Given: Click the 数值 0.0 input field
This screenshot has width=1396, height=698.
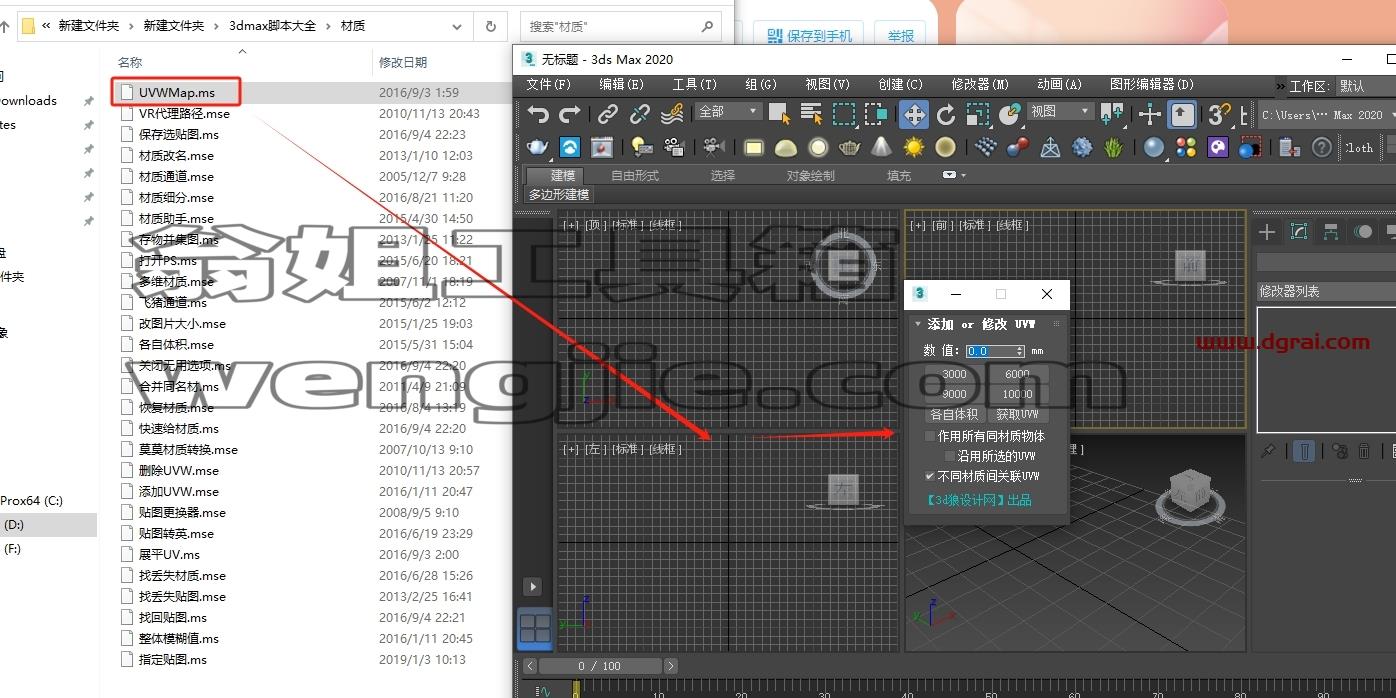Looking at the screenshot, I should (990, 351).
